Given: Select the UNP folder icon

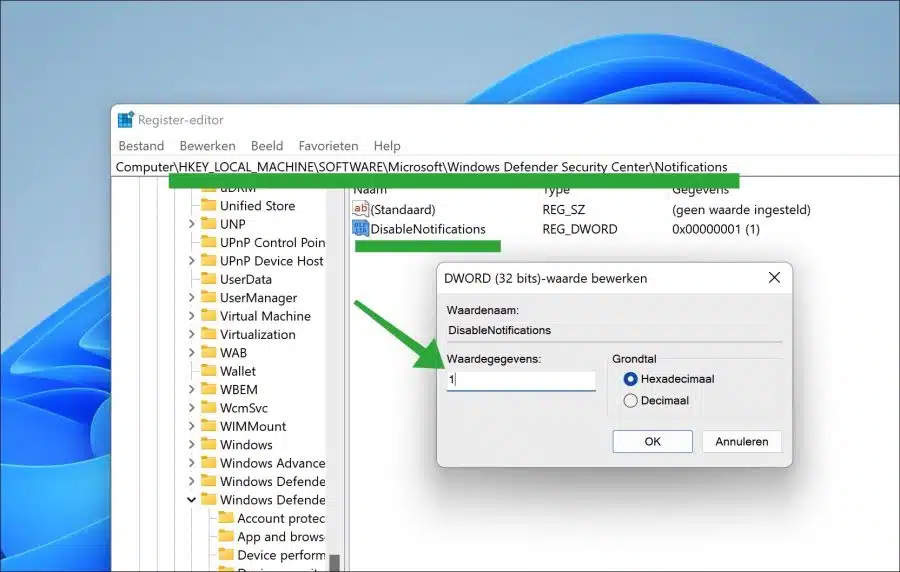Looking at the screenshot, I should pos(209,223).
